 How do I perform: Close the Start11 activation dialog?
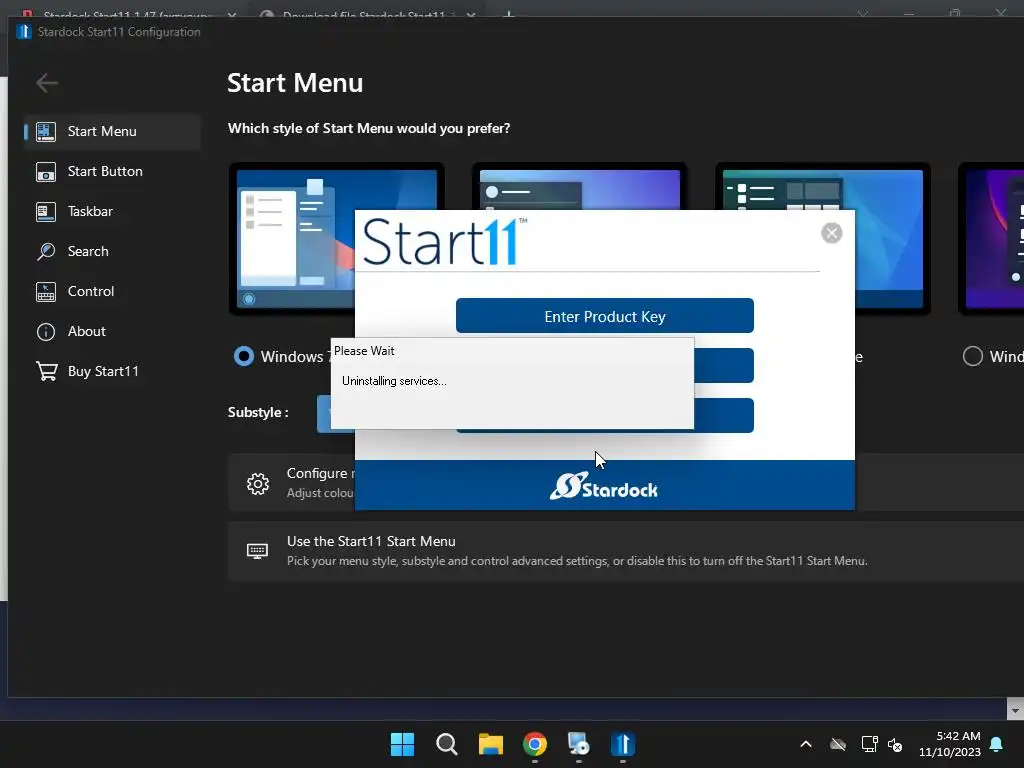coord(831,233)
